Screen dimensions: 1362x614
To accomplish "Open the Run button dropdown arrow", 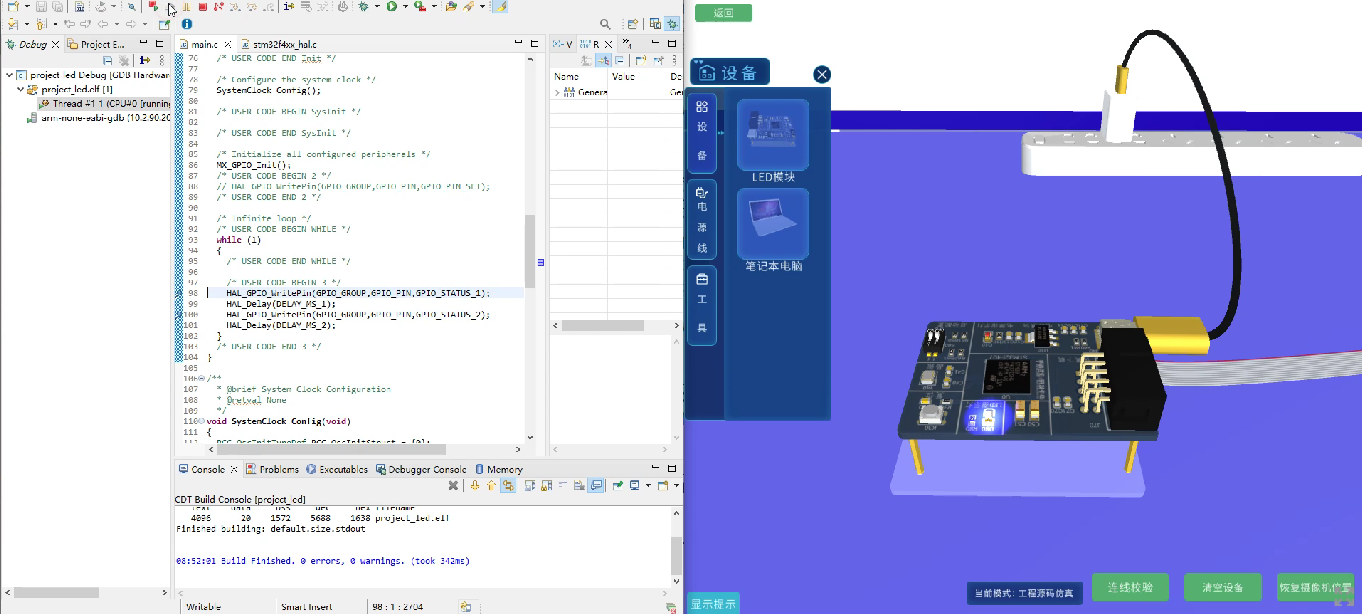I will coord(405,7).
